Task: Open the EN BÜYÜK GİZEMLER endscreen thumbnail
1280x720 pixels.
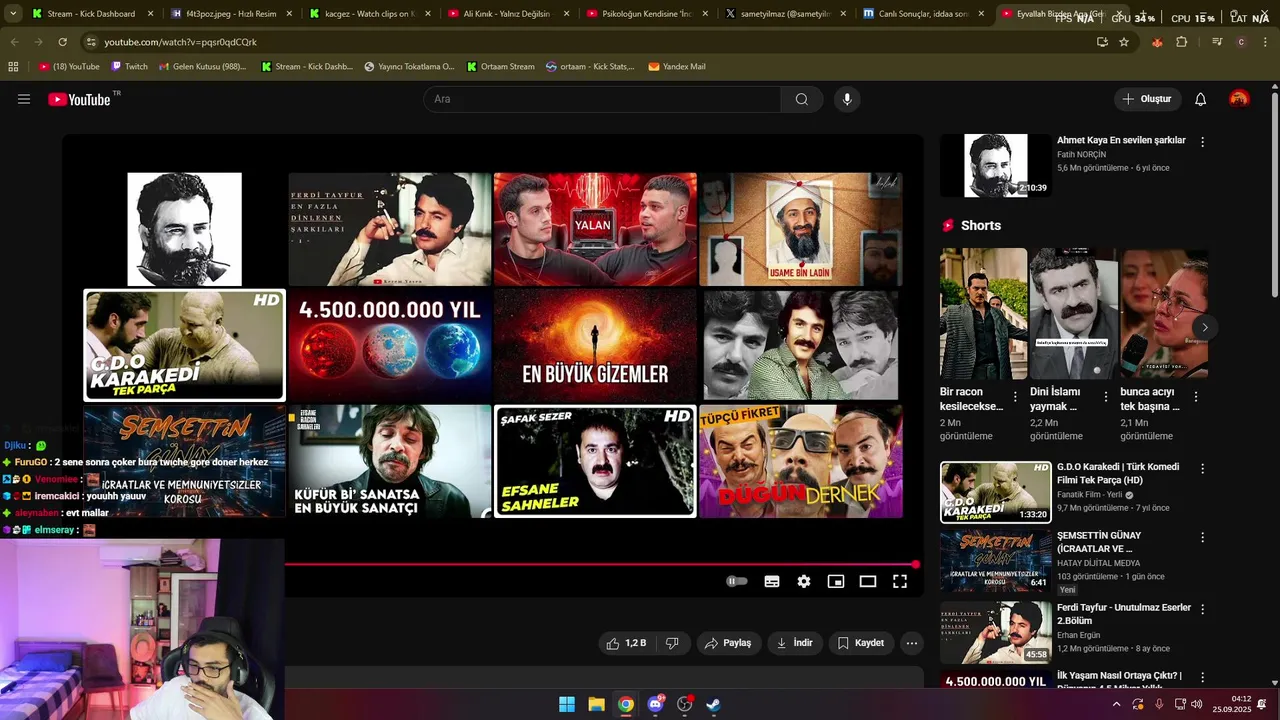Action: click(595, 345)
